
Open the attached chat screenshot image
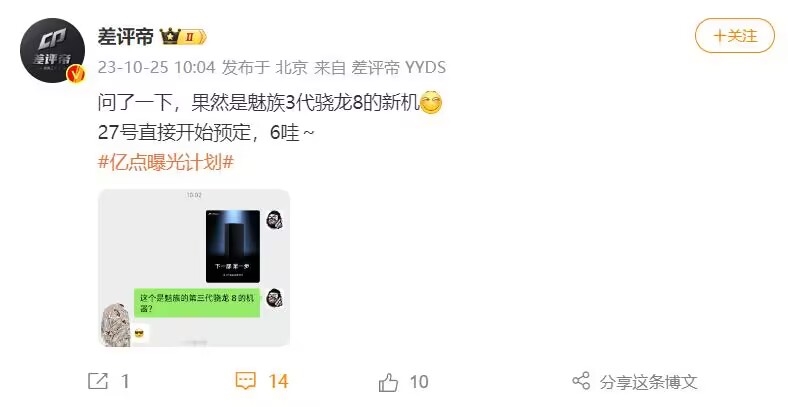pos(194,268)
